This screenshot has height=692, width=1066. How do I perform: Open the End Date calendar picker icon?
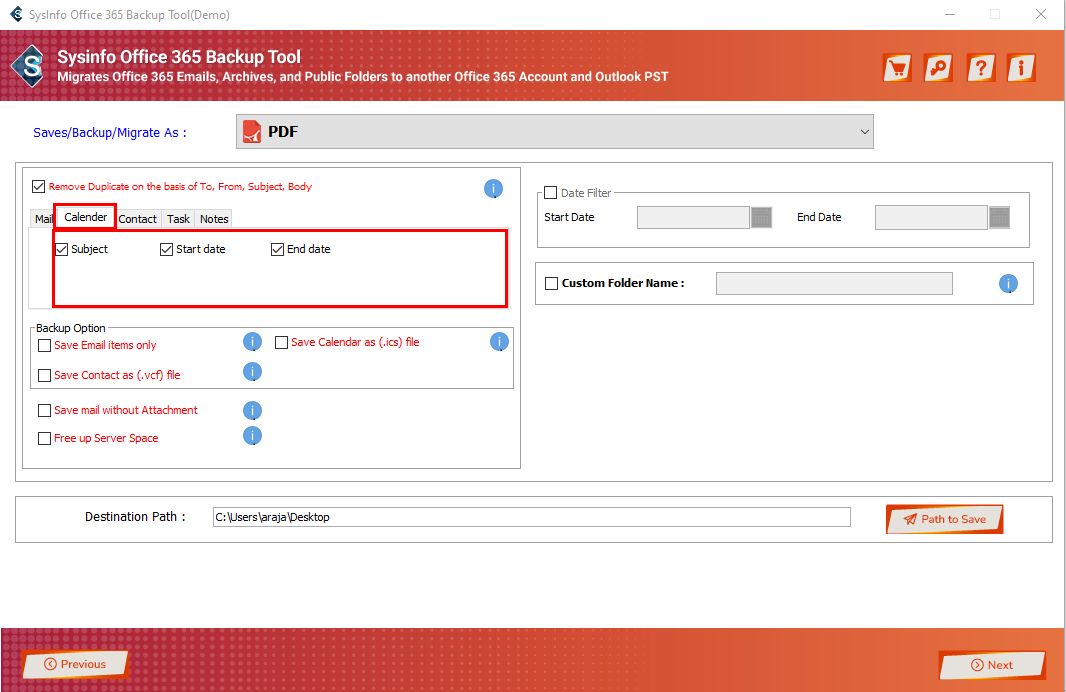click(999, 218)
